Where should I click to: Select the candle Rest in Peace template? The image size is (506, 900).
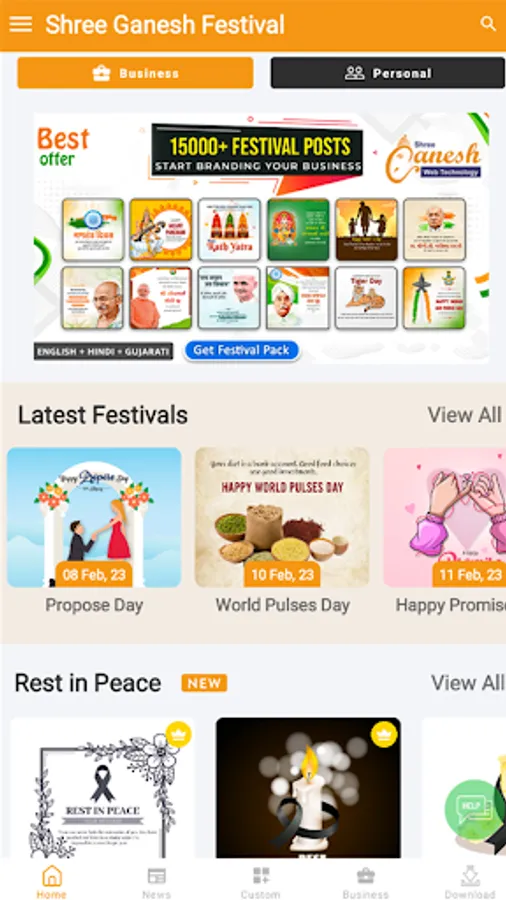coord(309,788)
